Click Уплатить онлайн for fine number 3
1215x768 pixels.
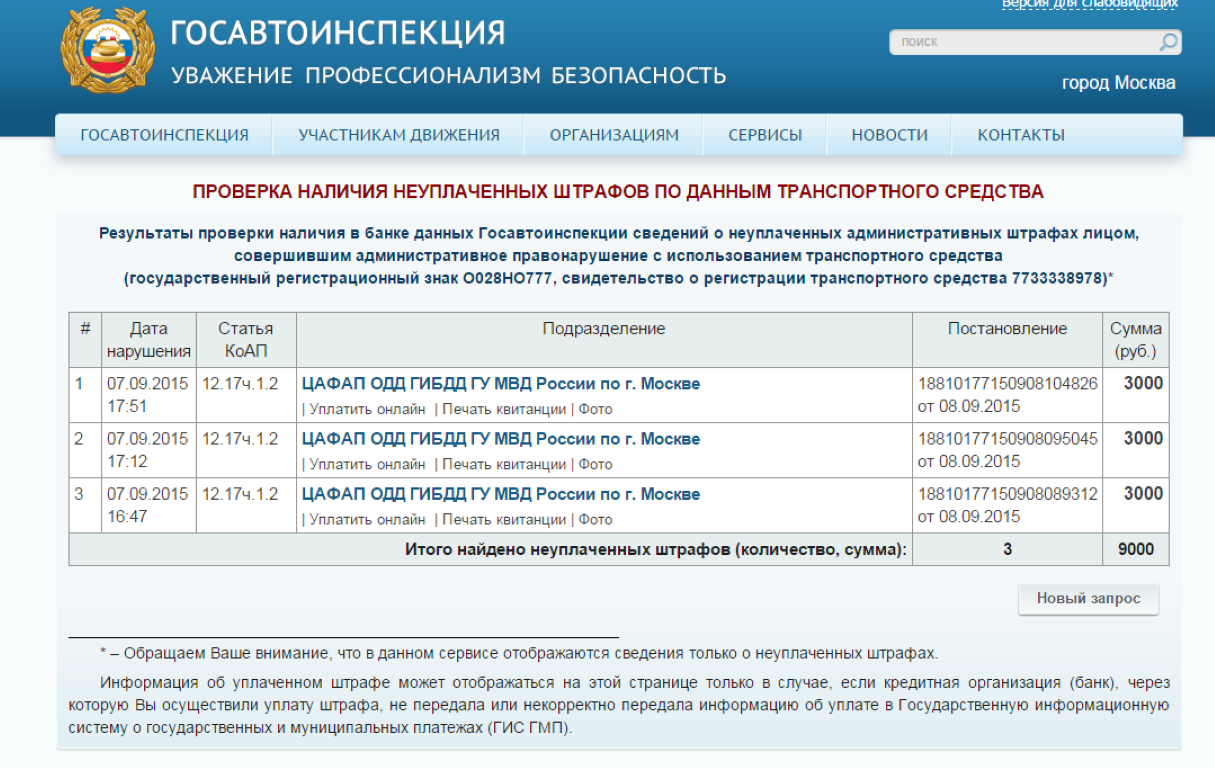pos(367,519)
